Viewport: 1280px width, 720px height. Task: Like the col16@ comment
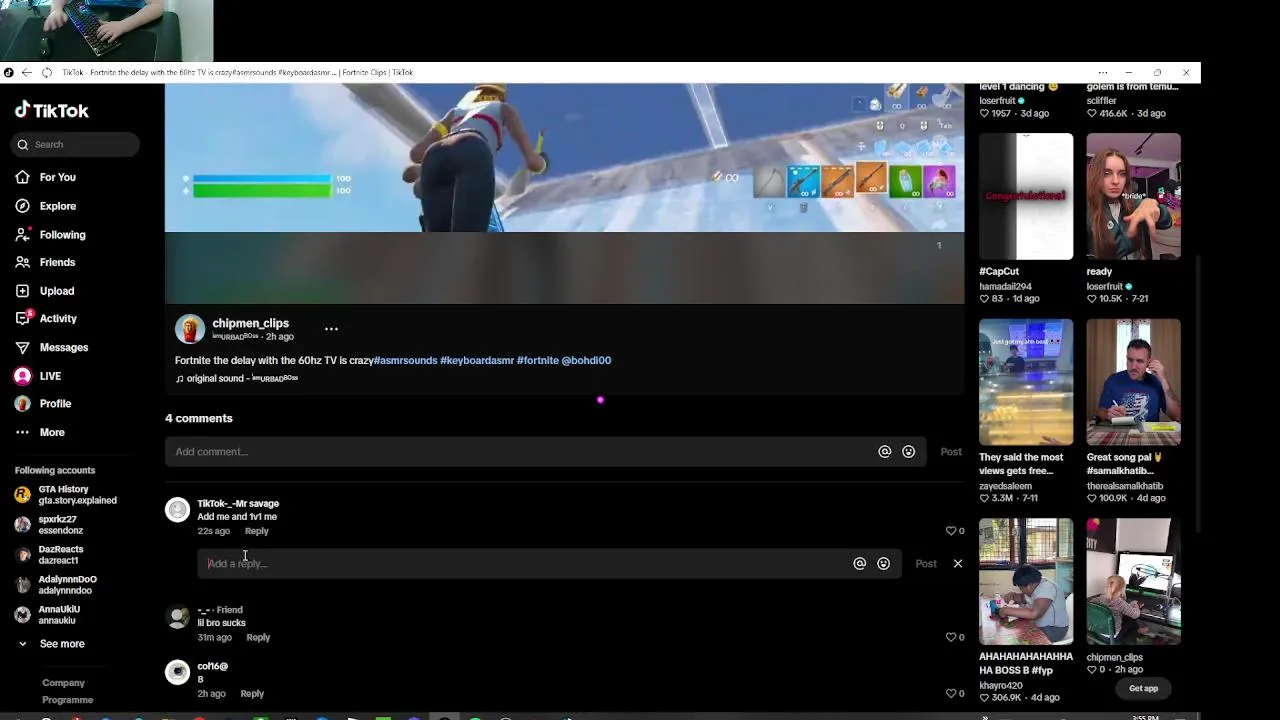pos(951,693)
